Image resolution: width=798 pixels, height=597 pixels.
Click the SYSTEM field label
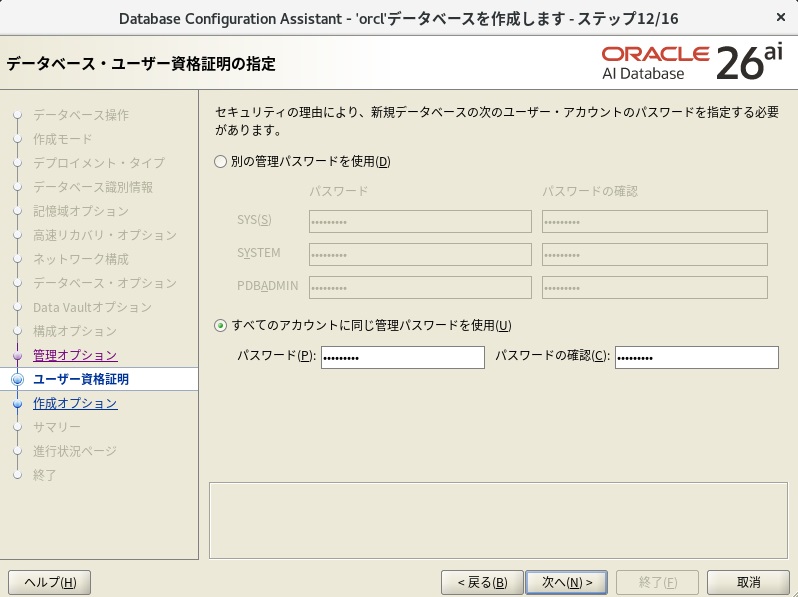click(x=259, y=253)
